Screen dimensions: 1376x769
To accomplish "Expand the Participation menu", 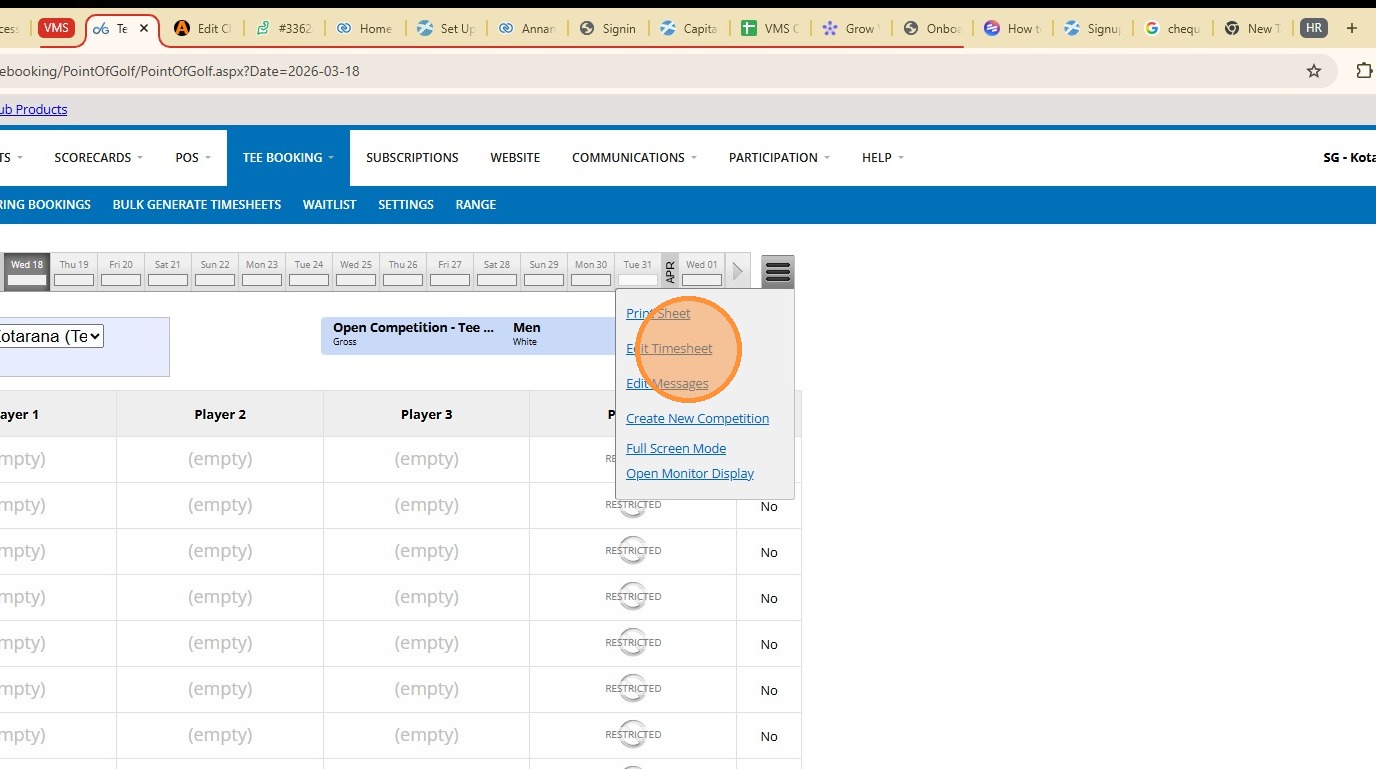I will [x=779, y=158].
